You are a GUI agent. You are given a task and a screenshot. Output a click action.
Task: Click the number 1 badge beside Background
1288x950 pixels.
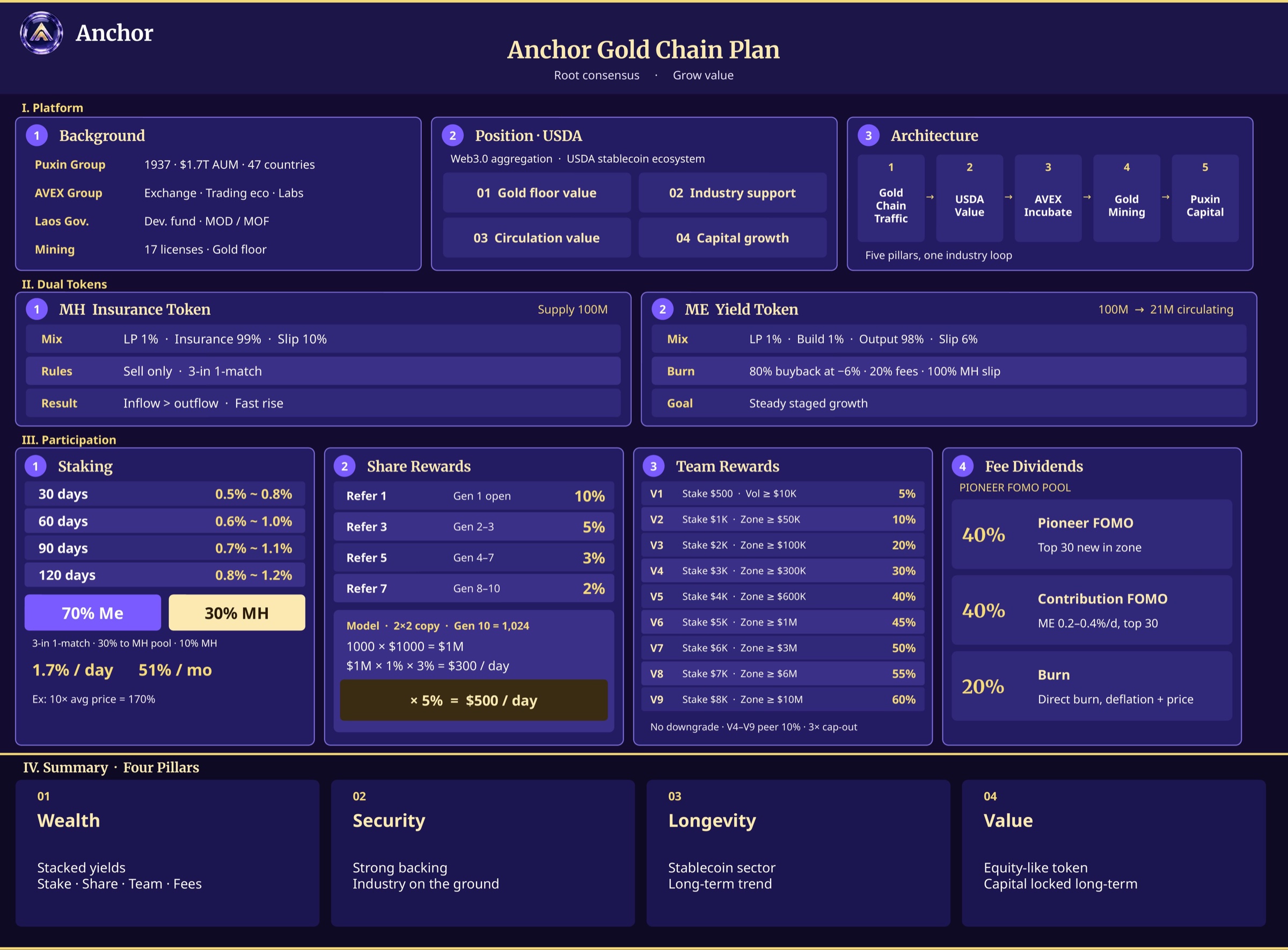pyautogui.click(x=37, y=136)
